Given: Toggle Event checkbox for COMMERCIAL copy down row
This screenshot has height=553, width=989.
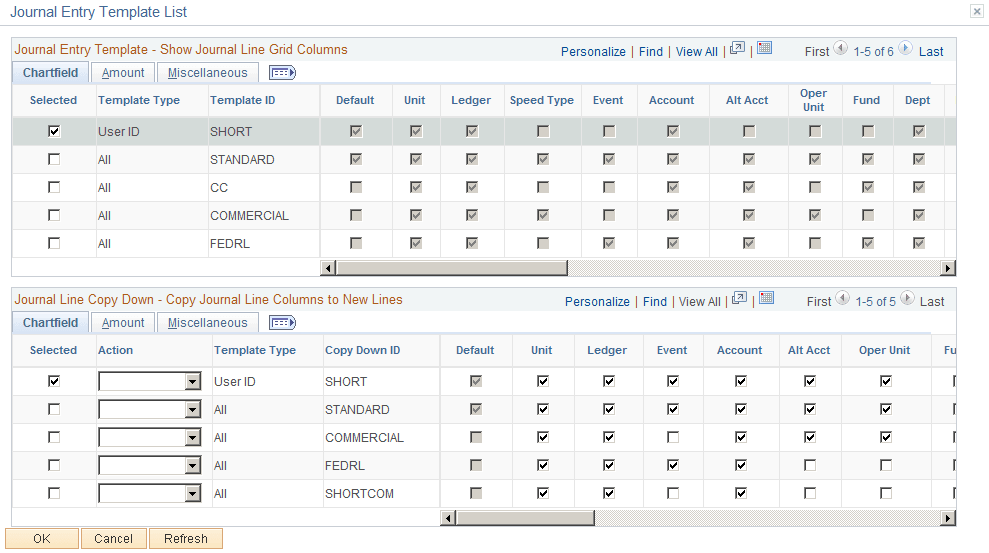Looking at the screenshot, I should (673, 437).
